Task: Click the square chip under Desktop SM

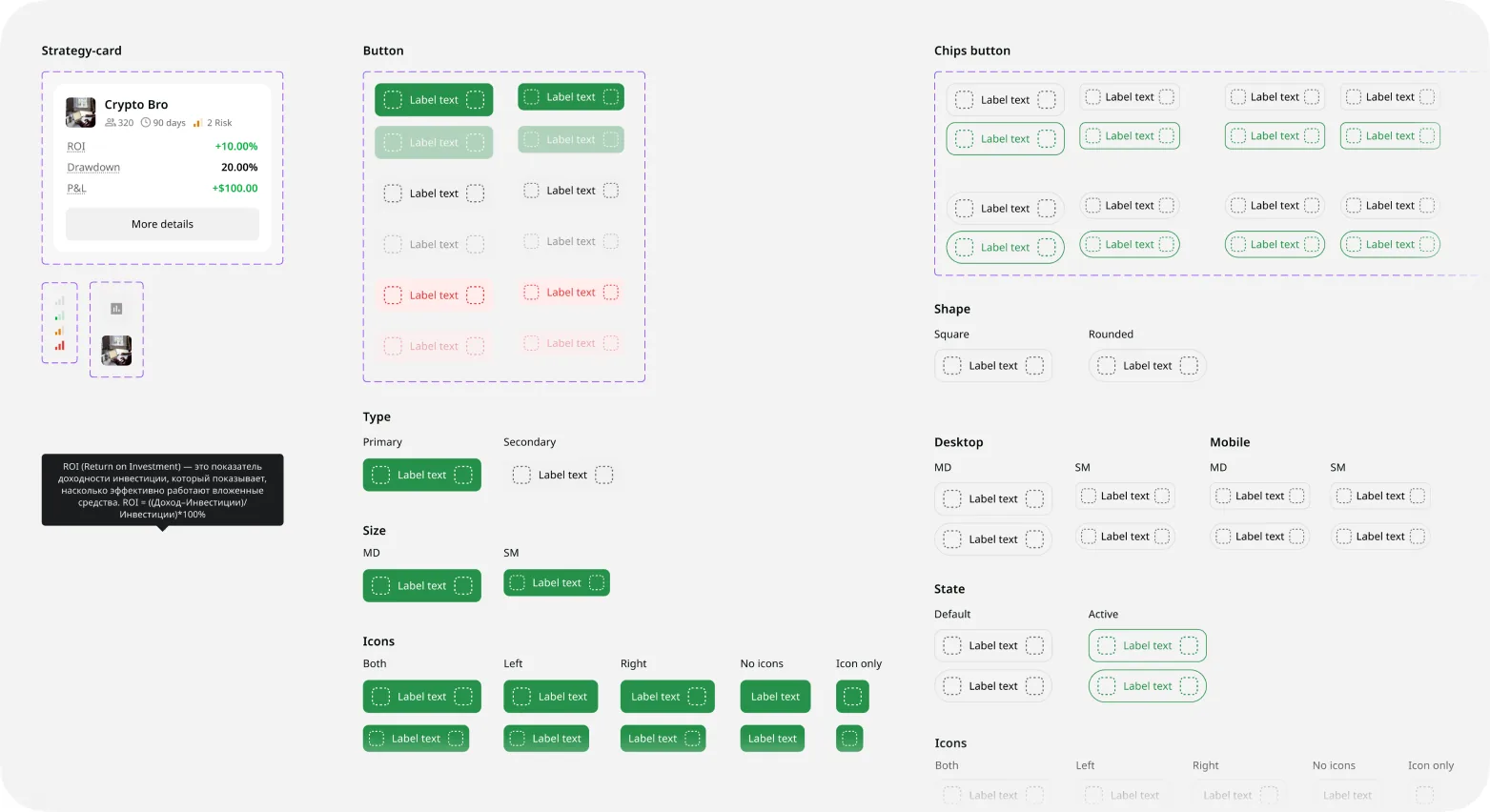Action: 1125,497
